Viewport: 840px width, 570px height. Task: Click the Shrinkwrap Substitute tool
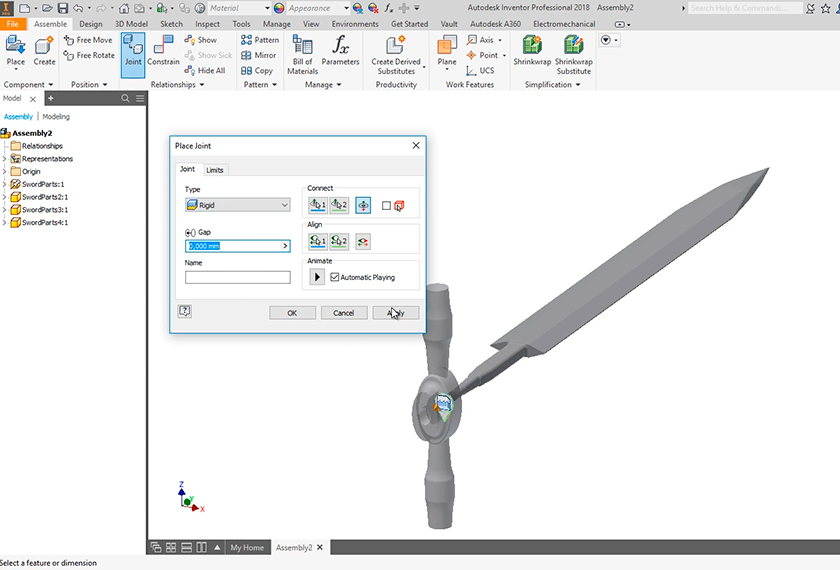pyautogui.click(x=574, y=54)
